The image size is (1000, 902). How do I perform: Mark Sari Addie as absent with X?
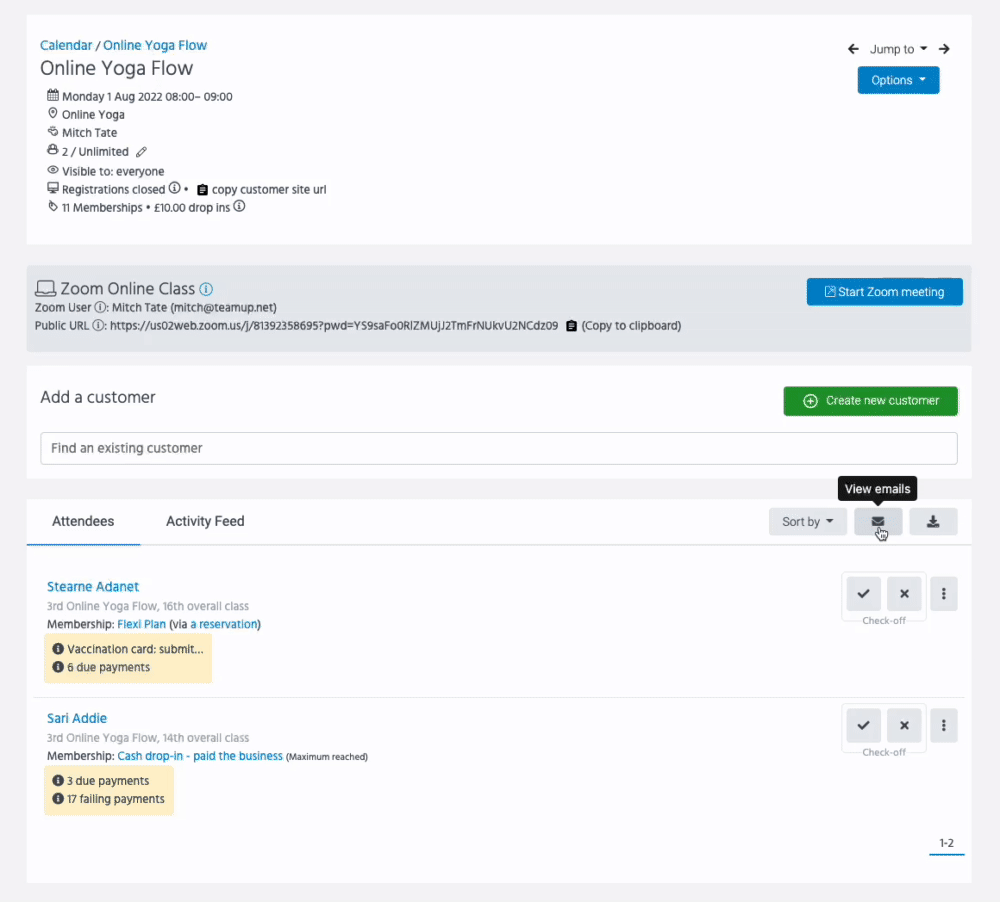point(904,725)
